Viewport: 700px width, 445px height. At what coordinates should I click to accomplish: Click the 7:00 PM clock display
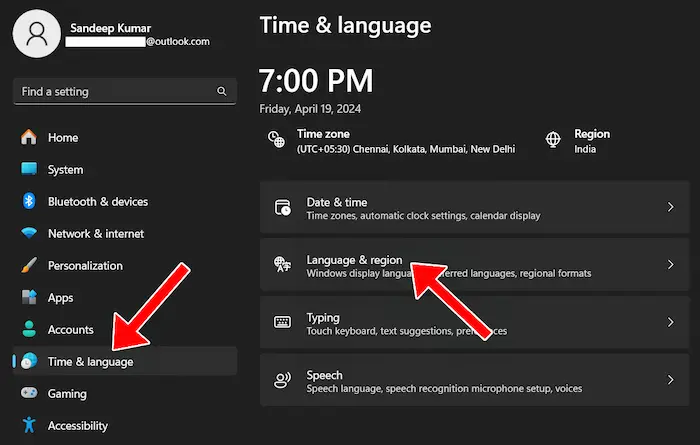pyautogui.click(x=316, y=81)
